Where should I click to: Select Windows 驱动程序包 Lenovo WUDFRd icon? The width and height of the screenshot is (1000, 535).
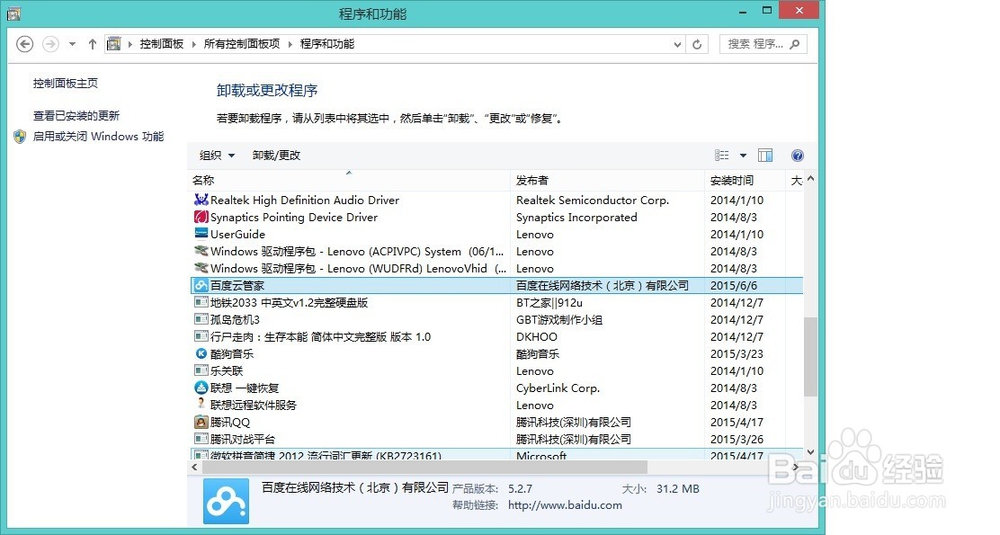(201, 268)
